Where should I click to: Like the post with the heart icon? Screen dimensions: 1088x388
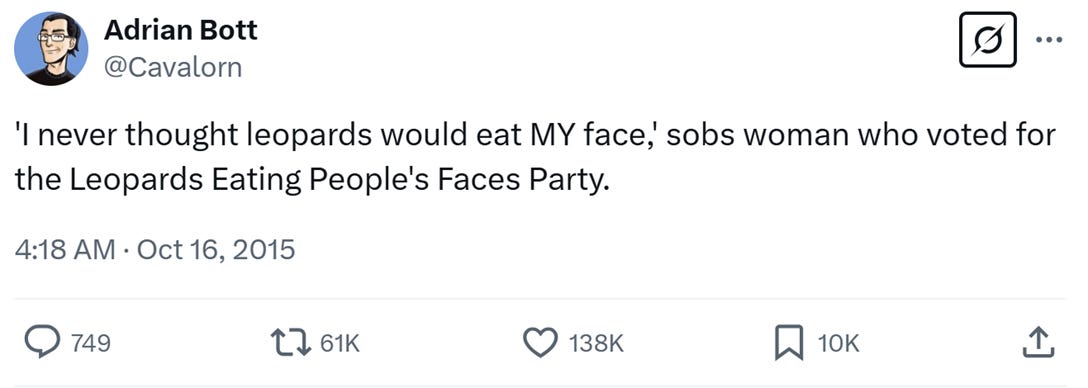539,343
